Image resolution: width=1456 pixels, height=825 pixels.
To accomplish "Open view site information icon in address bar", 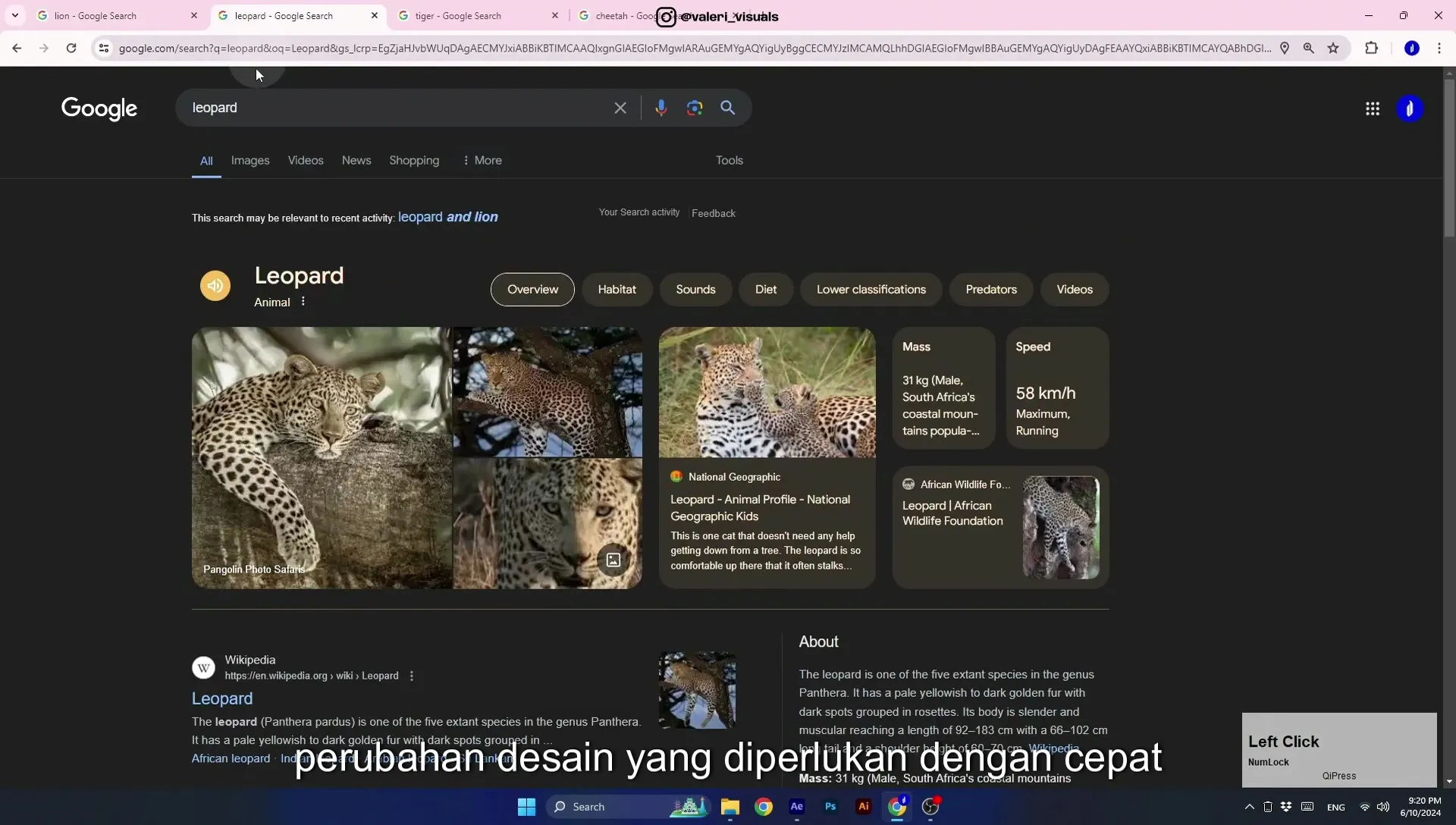I will [104, 49].
